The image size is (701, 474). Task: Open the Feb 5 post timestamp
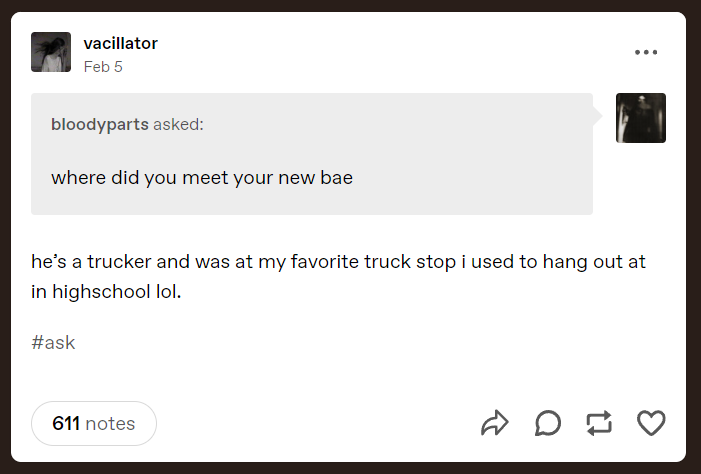[x=103, y=67]
